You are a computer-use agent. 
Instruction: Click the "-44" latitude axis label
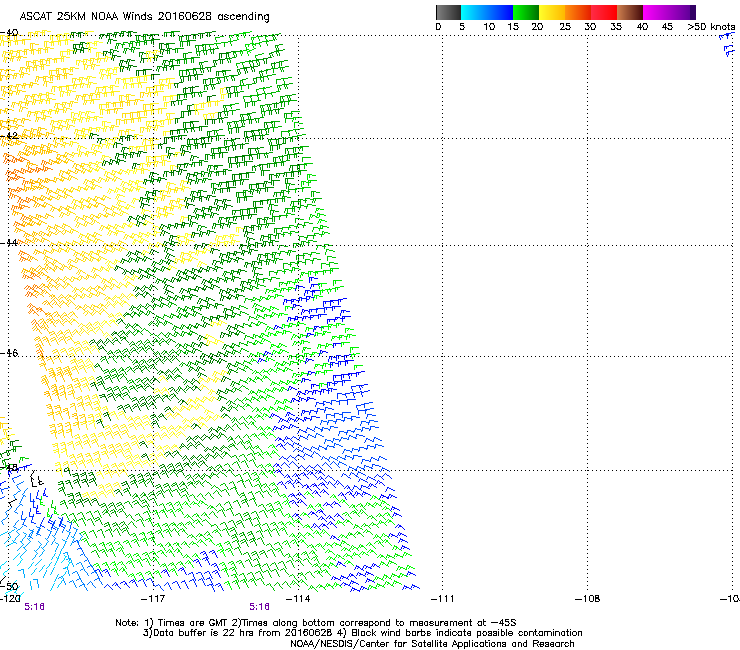point(9,243)
